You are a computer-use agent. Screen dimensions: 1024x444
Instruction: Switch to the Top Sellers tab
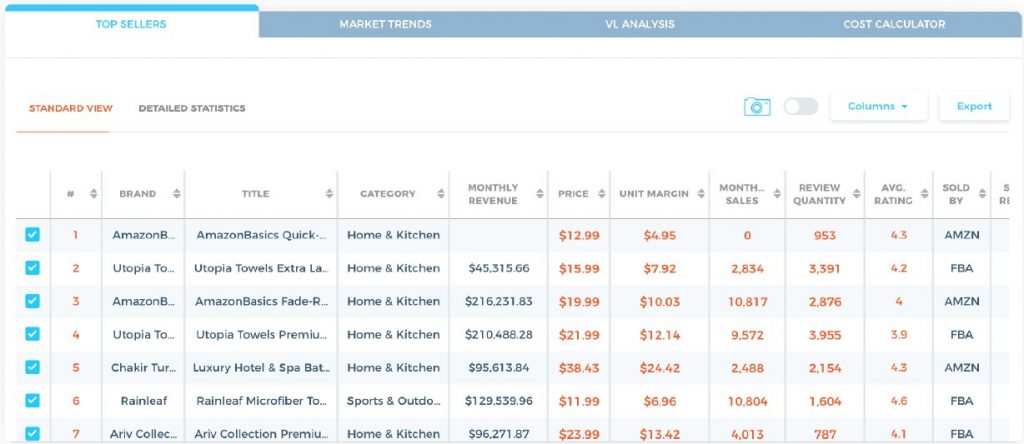click(131, 24)
